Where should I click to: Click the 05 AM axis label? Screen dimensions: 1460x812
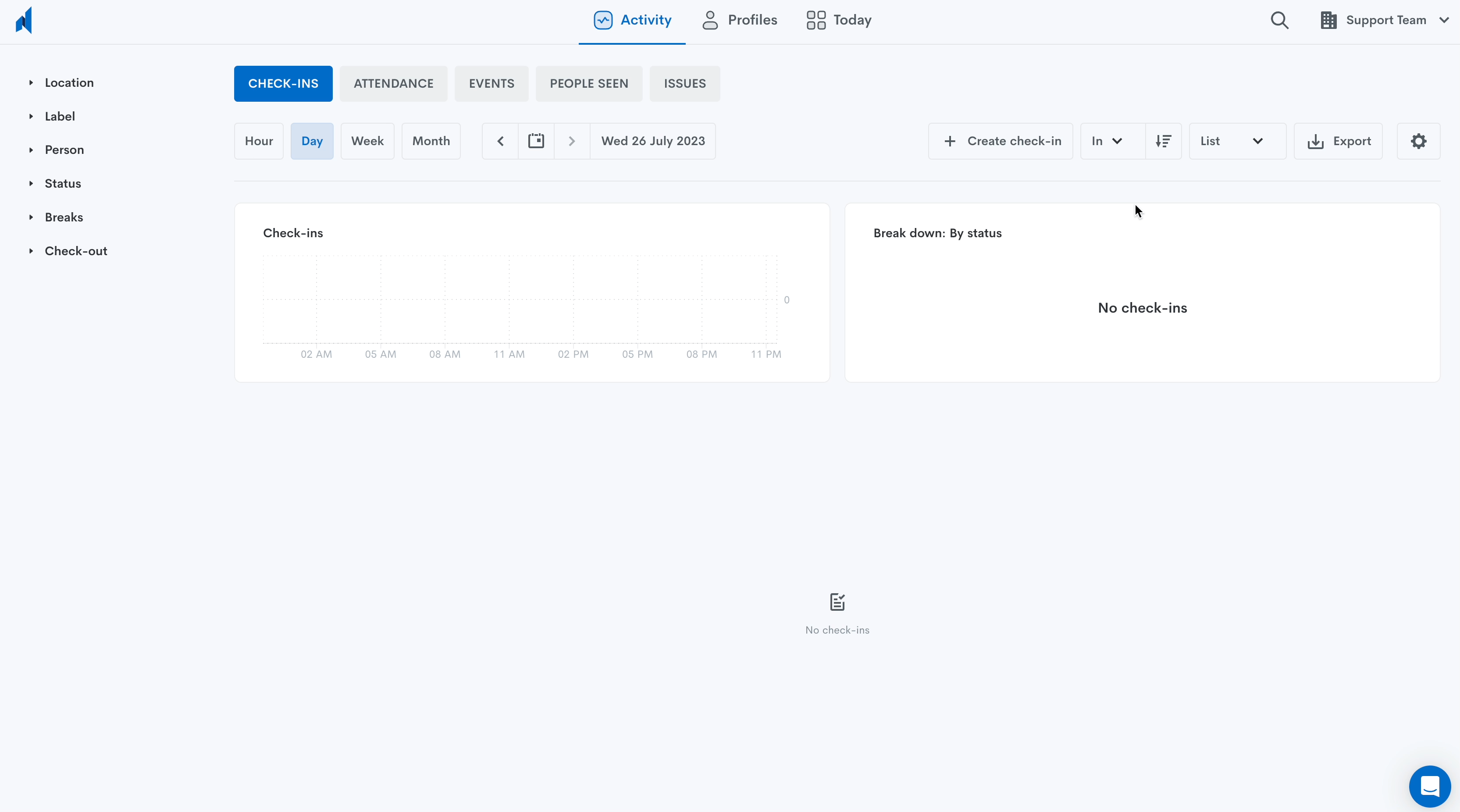(380, 354)
